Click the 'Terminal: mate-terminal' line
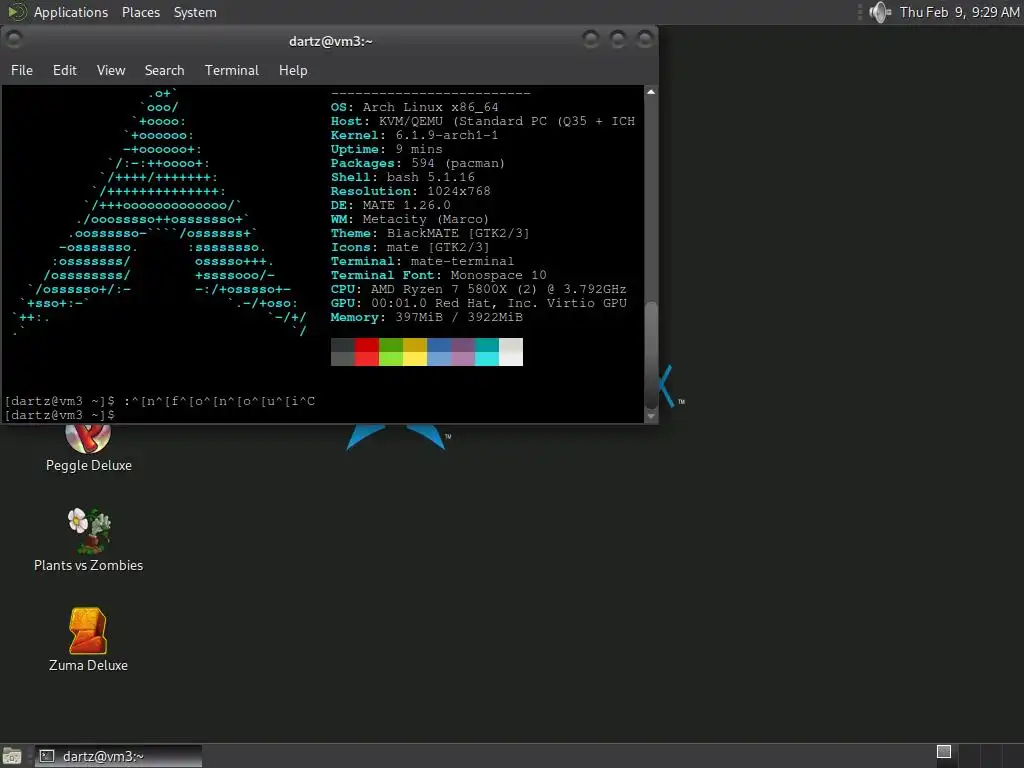This screenshot has width=1024, height=768. tap(423, 261)
